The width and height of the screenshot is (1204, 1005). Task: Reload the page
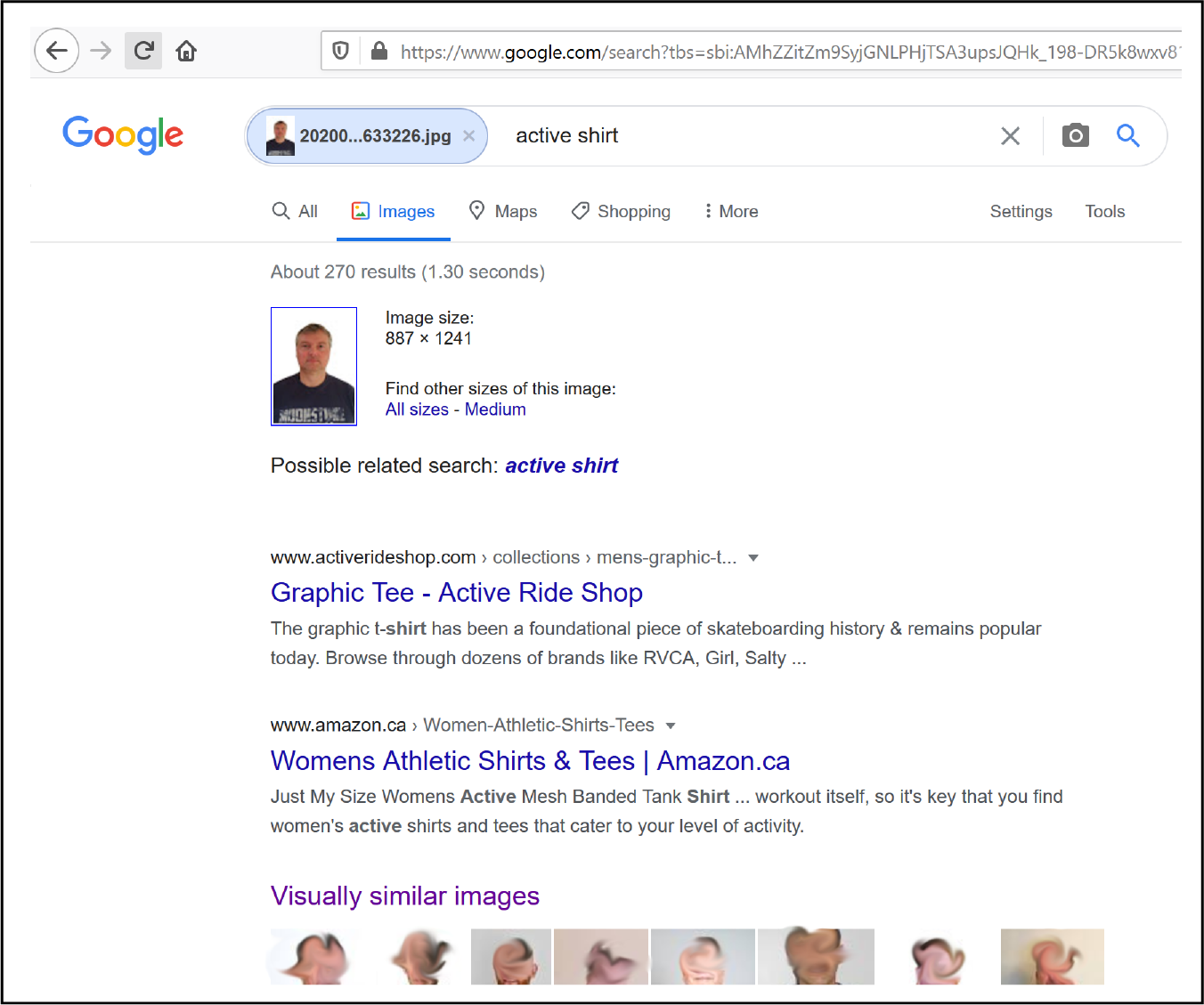[x=143, y=51]
